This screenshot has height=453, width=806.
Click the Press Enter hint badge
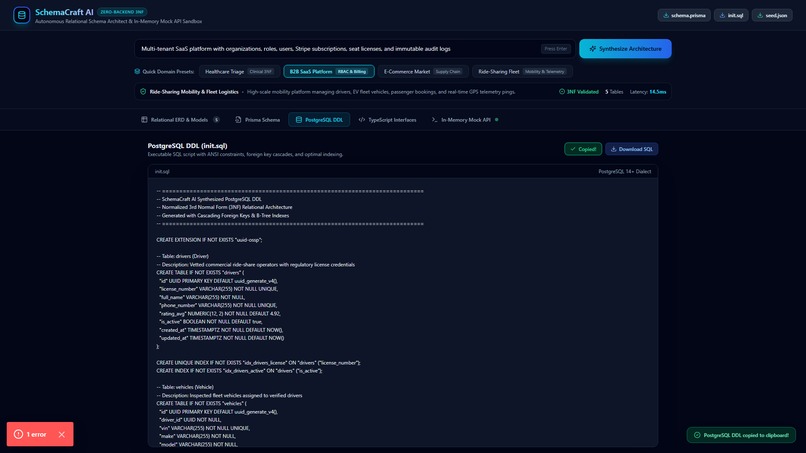pos(556,49)
